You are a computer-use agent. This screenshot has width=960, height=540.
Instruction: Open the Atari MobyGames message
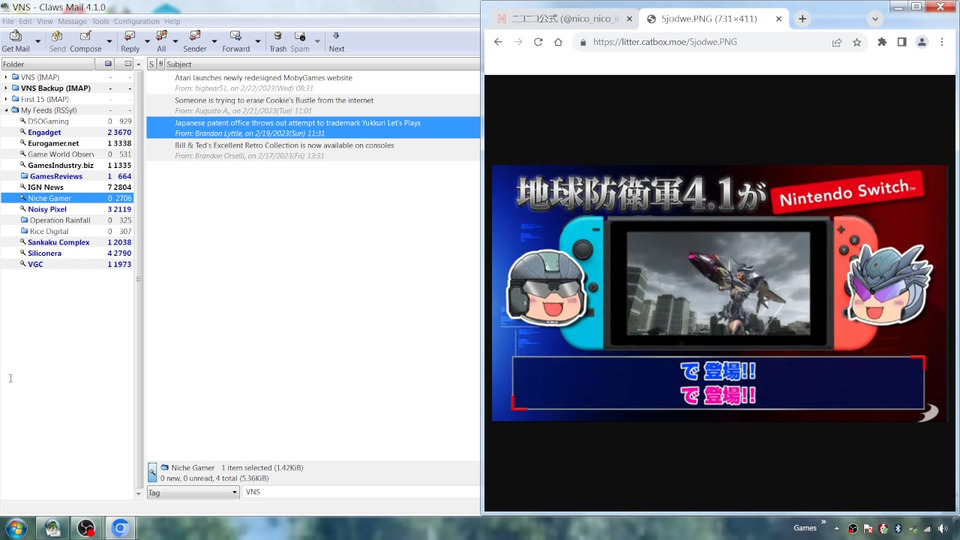click(313, 83)
